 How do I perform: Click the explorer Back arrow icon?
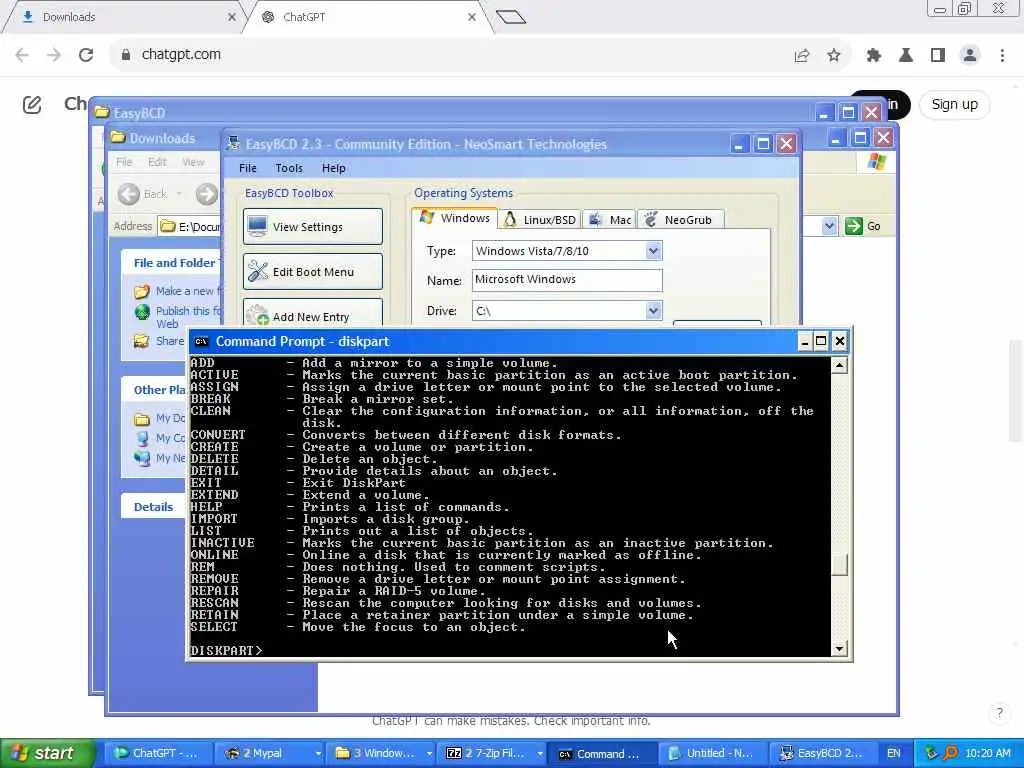(x=129, y=194)
